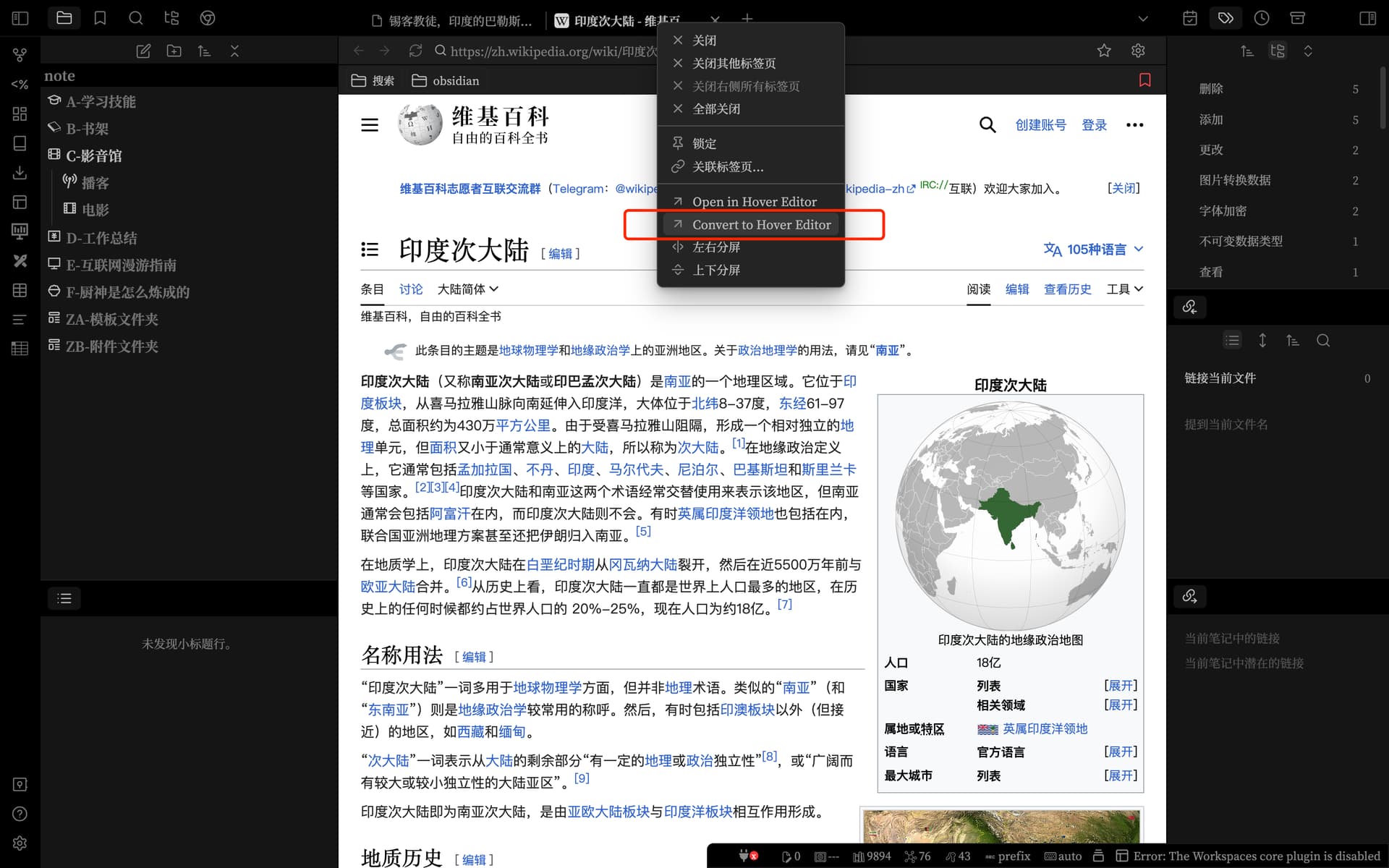1389x868 pixels.
Task: Toggle search filter in backlinks pane
Action: 1323,340
